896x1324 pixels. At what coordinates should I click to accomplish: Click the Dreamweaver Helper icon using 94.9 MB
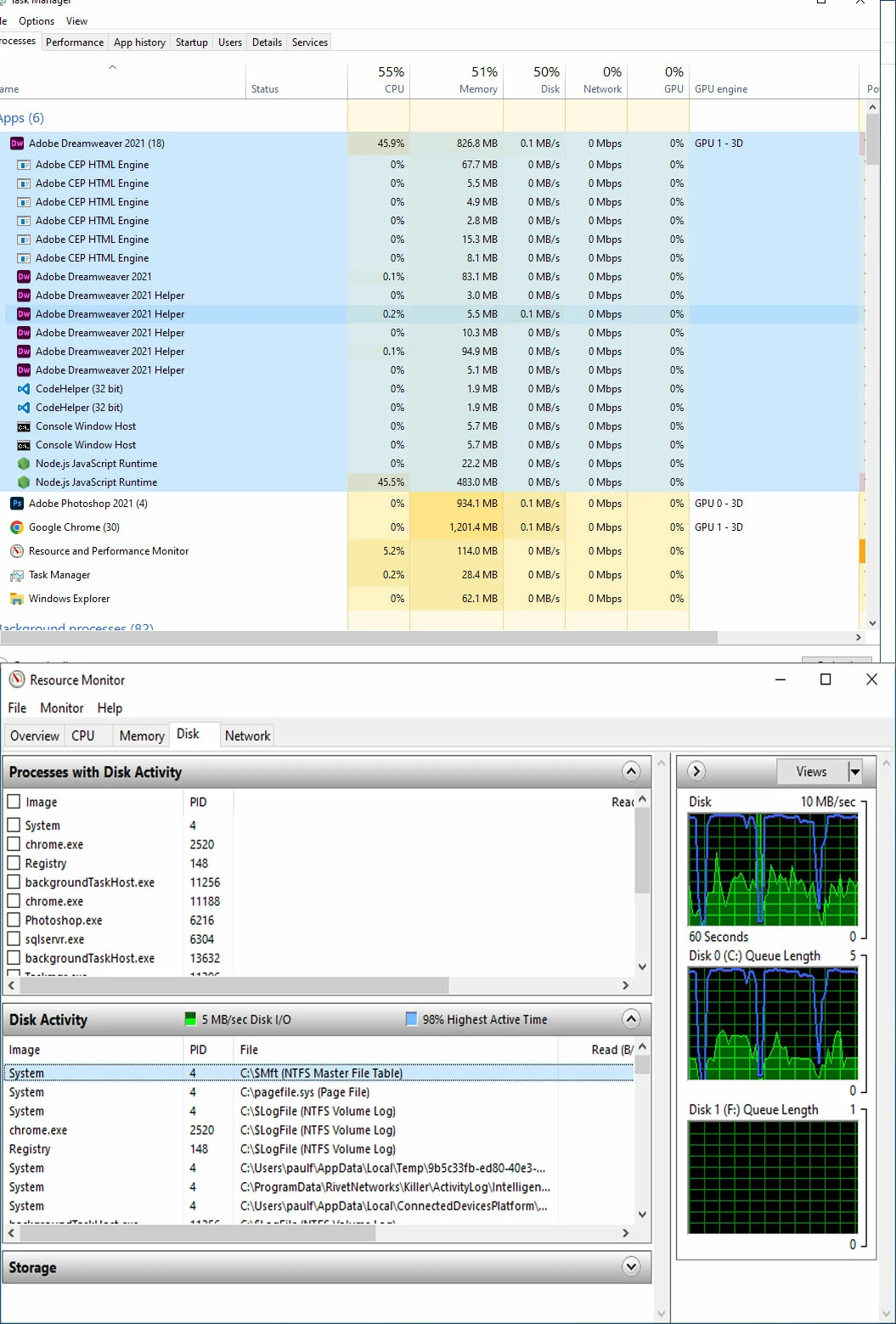point(24,352)
